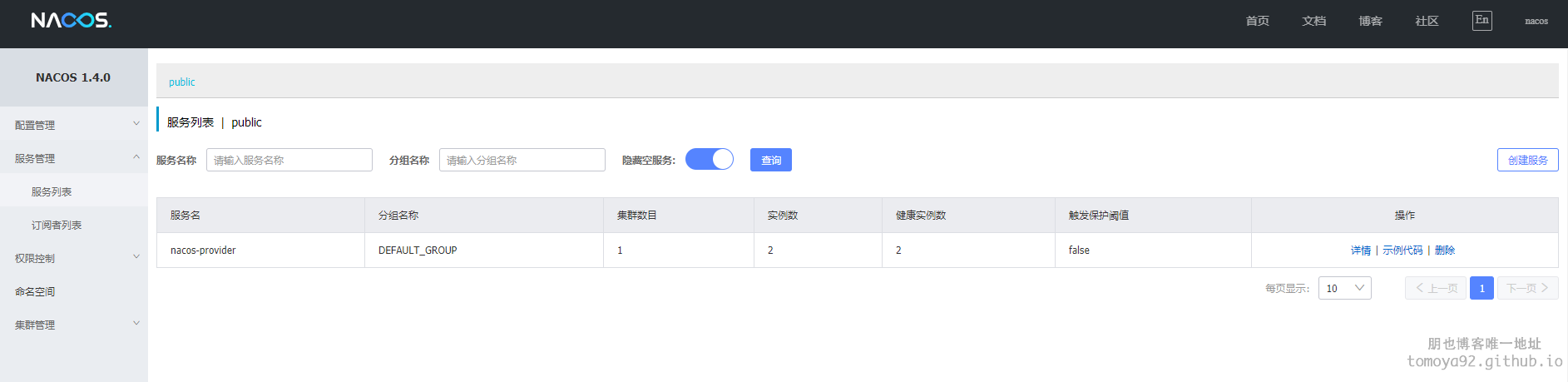Click the 集群数目 column header
The width and height of the screenshot is (1568, 382).
(x=679, y=215)
